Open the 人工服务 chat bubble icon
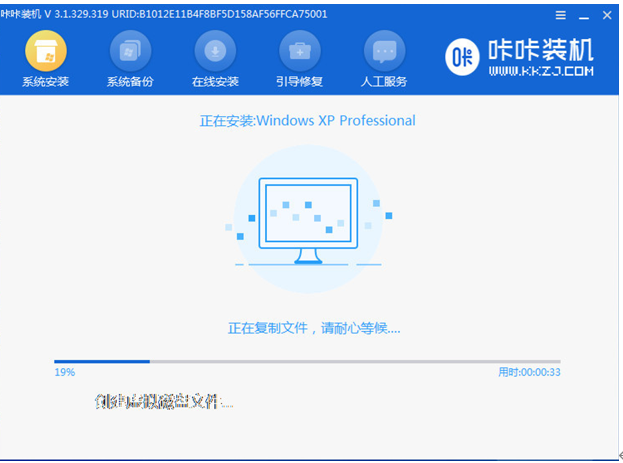The image size is (623, 463). 382,52
